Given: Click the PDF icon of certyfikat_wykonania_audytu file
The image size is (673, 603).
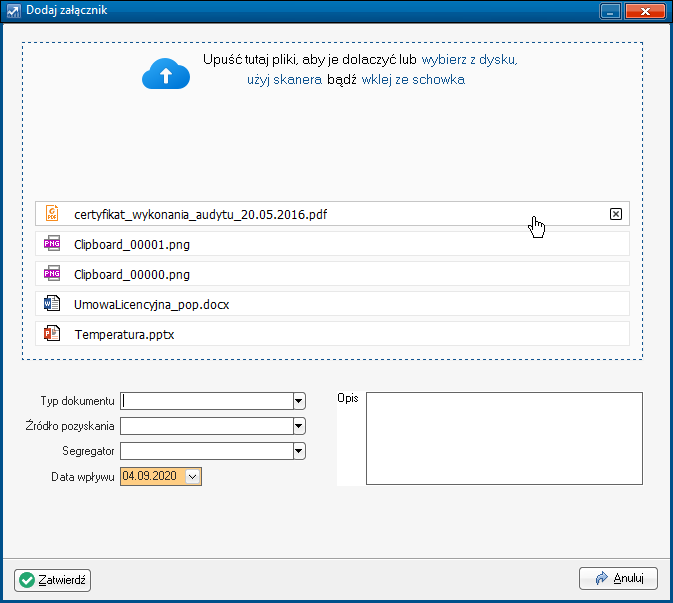Looking at the screenshot, I should click(x=52, y=213).
